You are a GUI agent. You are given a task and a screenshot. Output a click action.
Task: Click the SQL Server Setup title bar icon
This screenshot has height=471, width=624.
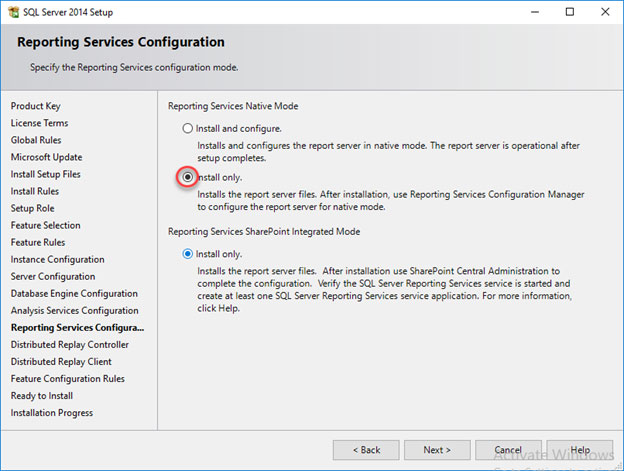pyautogui.click(x=13, y=12)
